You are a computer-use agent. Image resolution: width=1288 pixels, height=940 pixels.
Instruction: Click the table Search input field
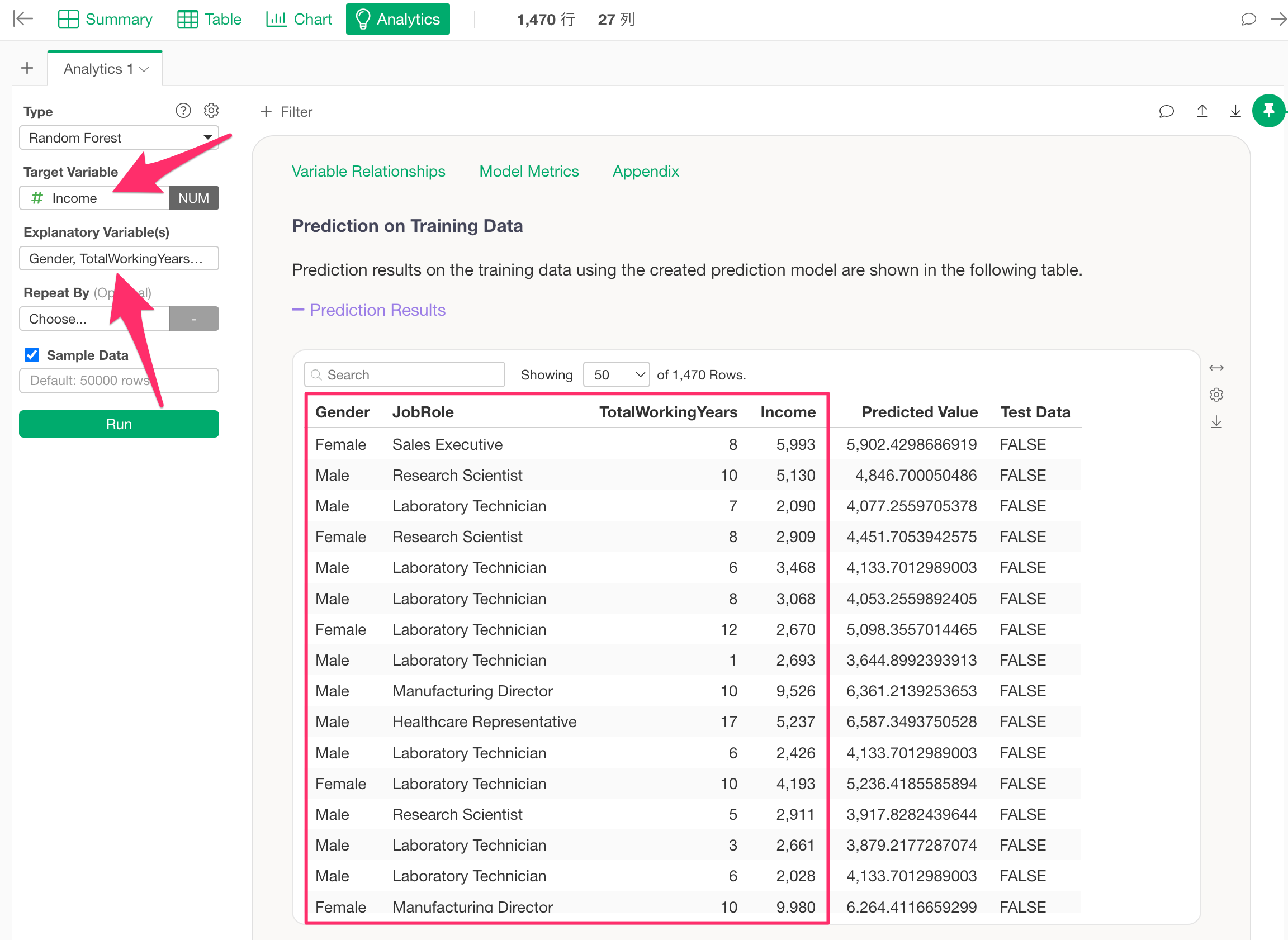[x=405, y=375]
